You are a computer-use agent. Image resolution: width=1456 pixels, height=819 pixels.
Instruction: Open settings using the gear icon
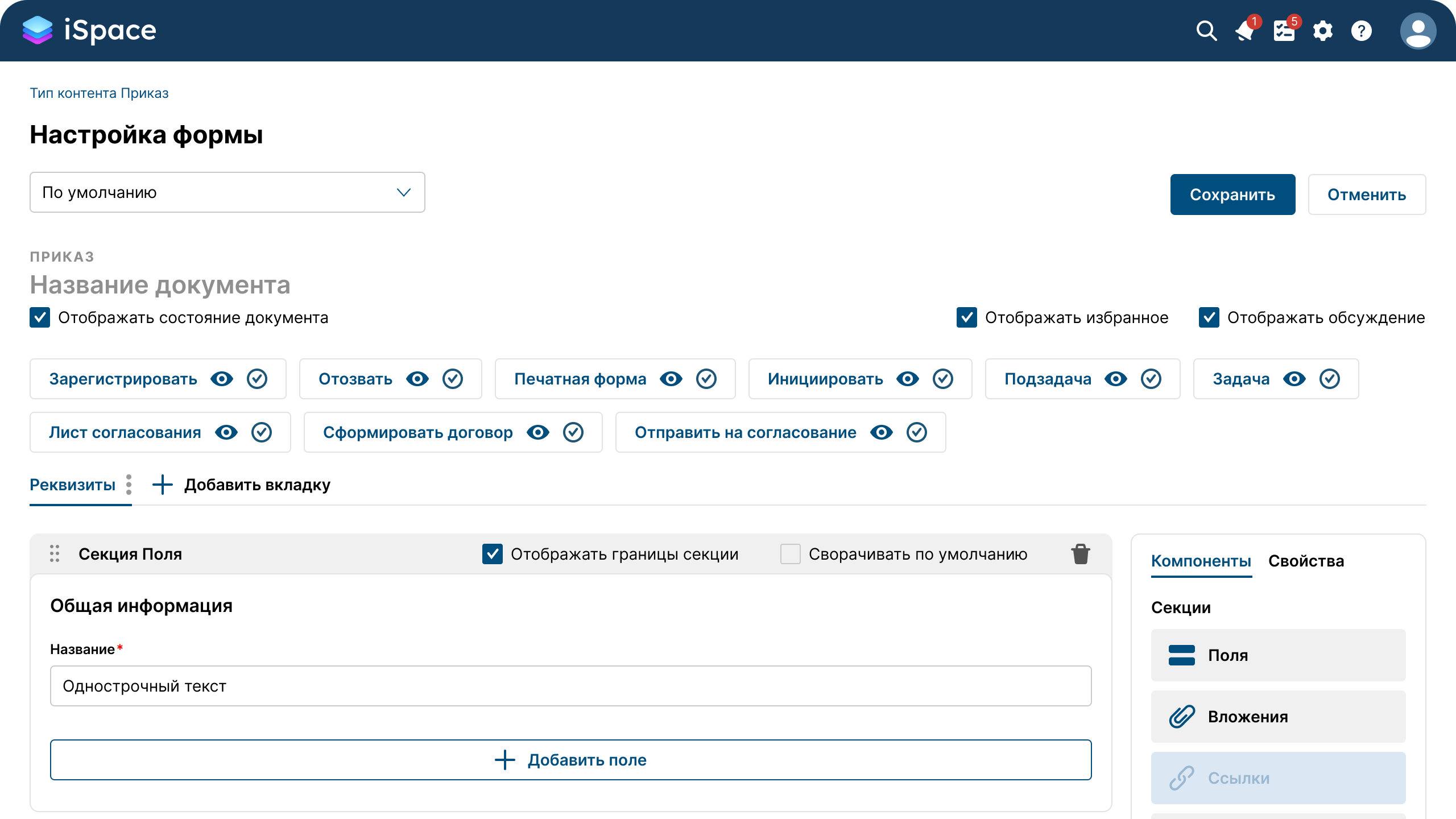pos(1323,31)
